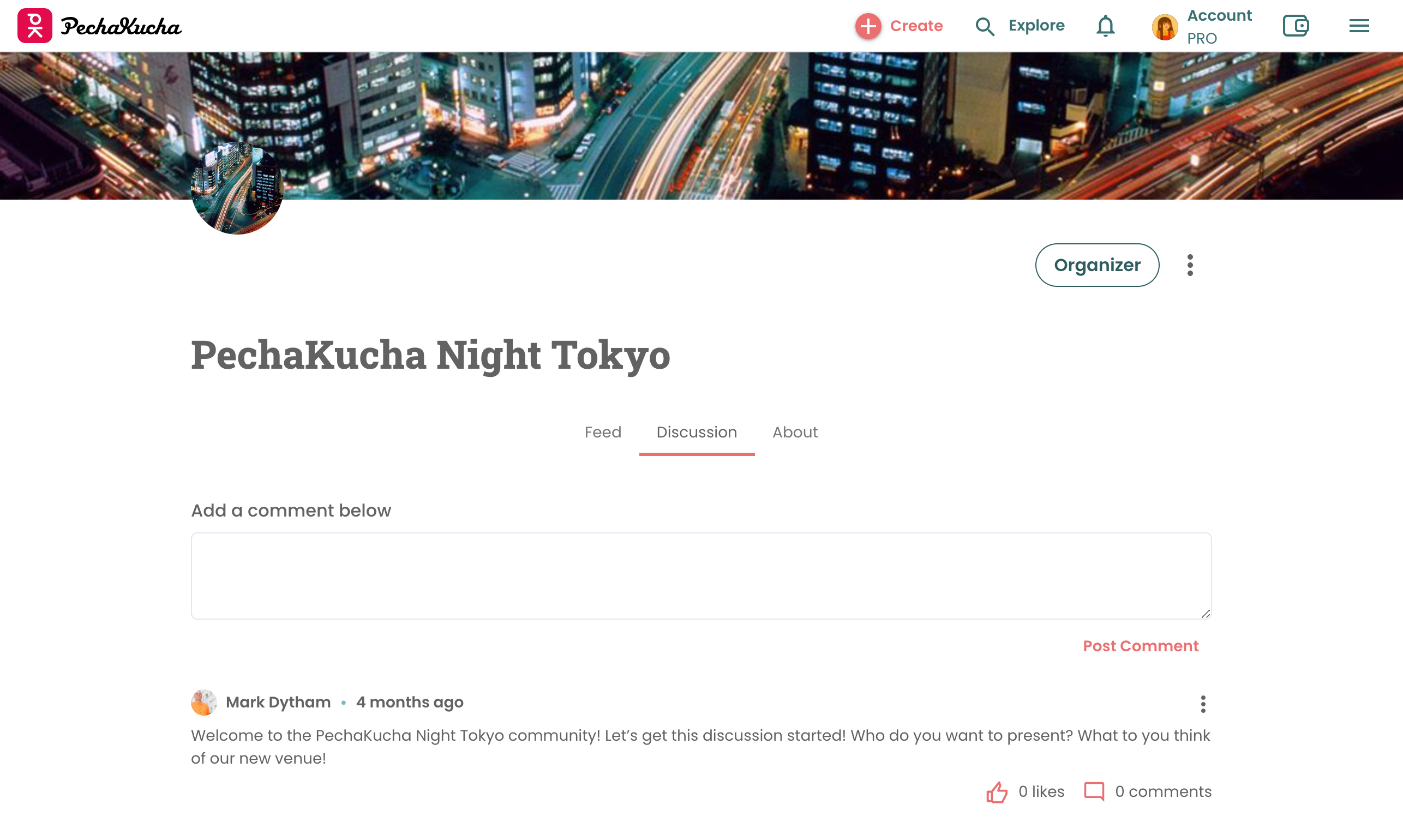1403x840 pixels.
Task: Switch to the Feed tab
Action: pyautogui.click(x=602, y=432)
